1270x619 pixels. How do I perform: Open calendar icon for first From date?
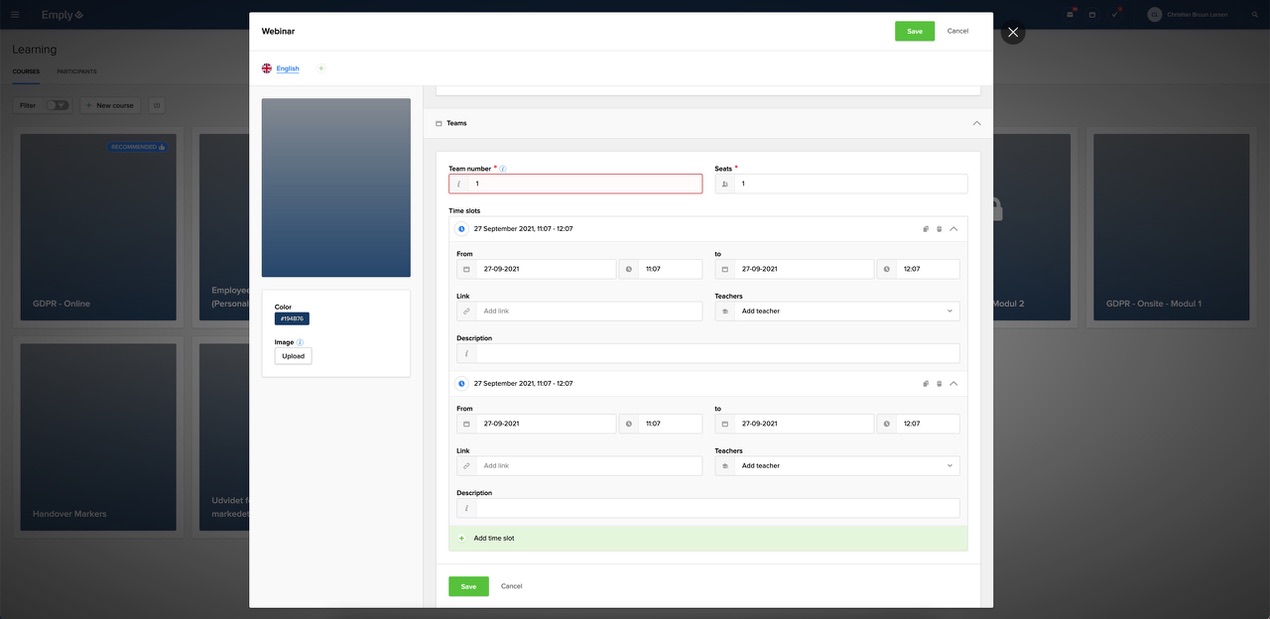click(466, 269)
